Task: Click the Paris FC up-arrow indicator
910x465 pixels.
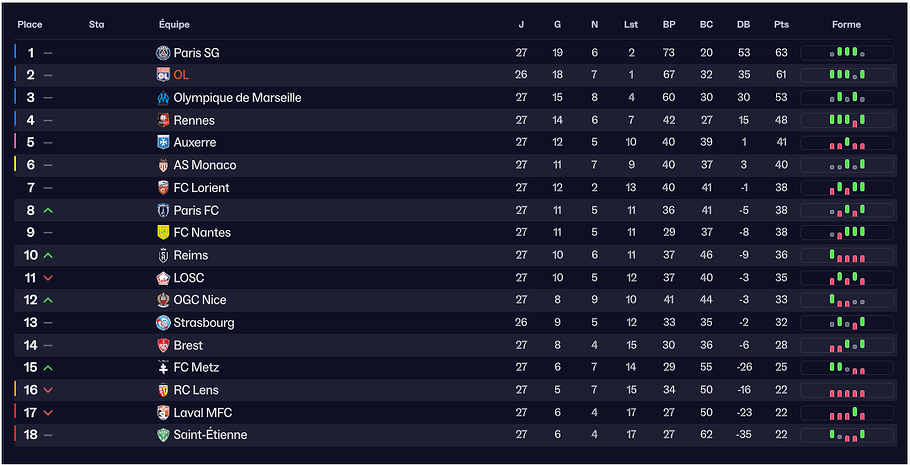Action: (48, 210)
